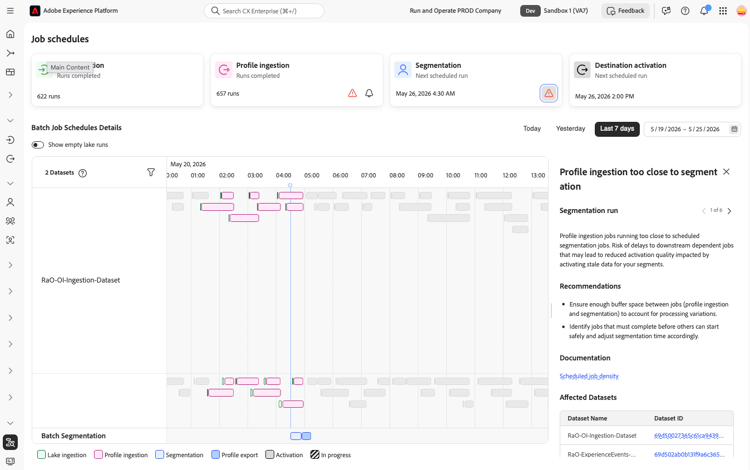Click the Dataset ID column header
The image size is (750, 470).
(x=668, y=418)
